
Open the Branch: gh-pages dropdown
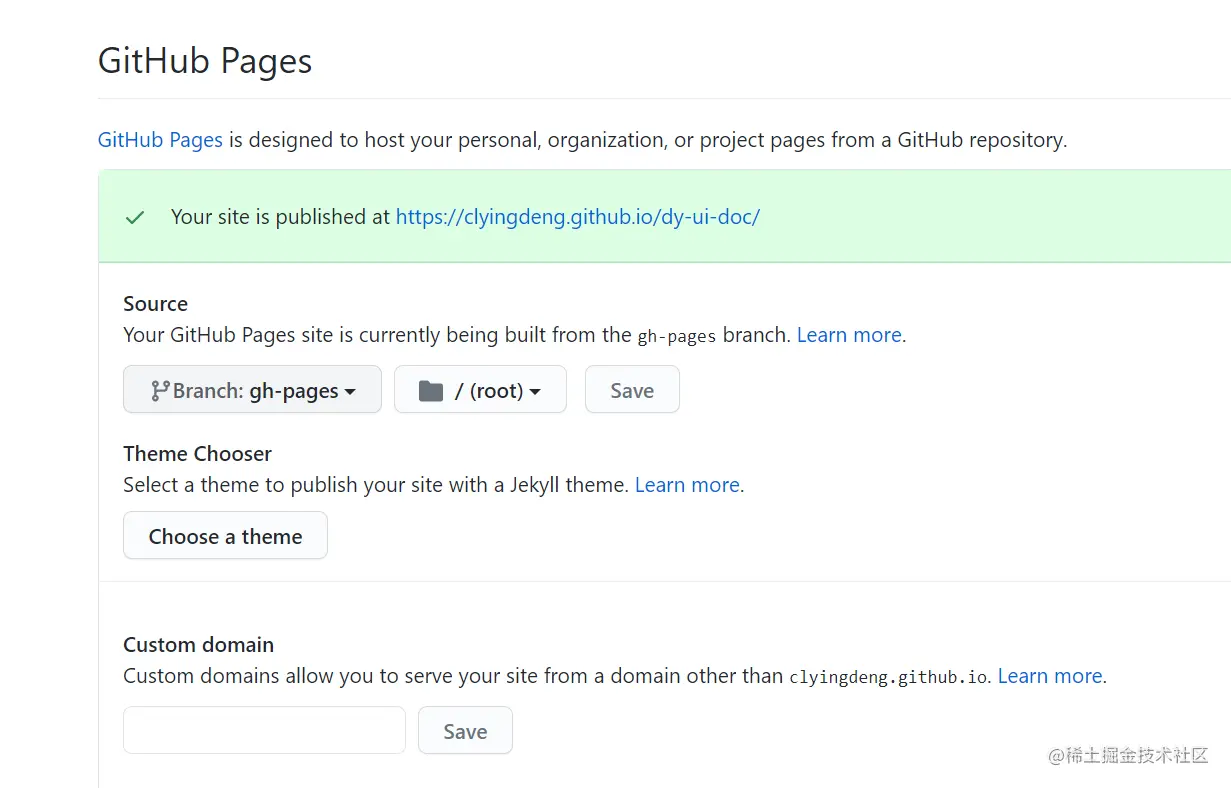252,390
